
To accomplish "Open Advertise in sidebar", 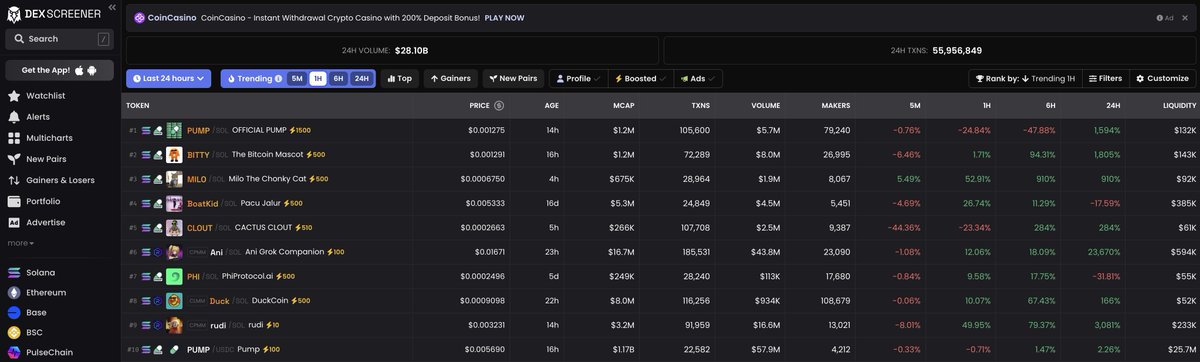I will pos(37,222).
